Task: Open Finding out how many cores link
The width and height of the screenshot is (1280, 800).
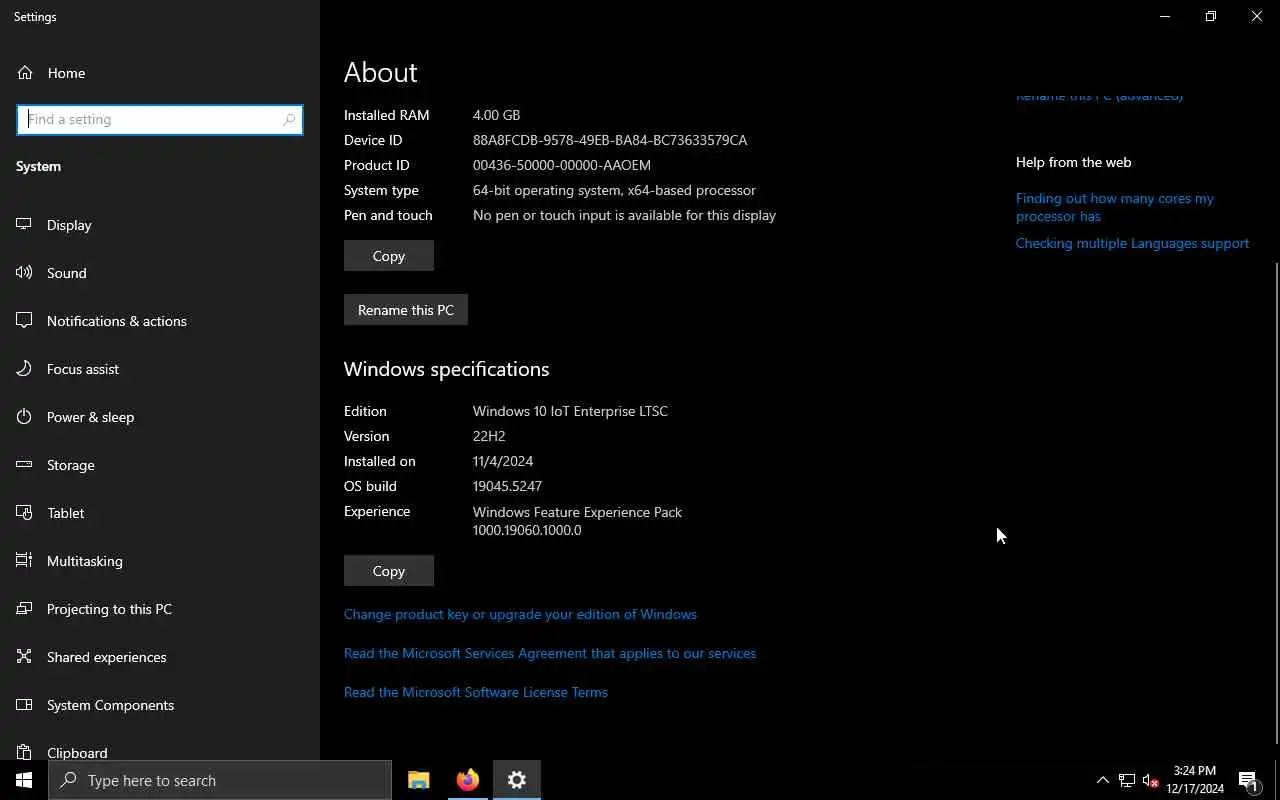Action: pyautogui.click(x=1115, y=207)
